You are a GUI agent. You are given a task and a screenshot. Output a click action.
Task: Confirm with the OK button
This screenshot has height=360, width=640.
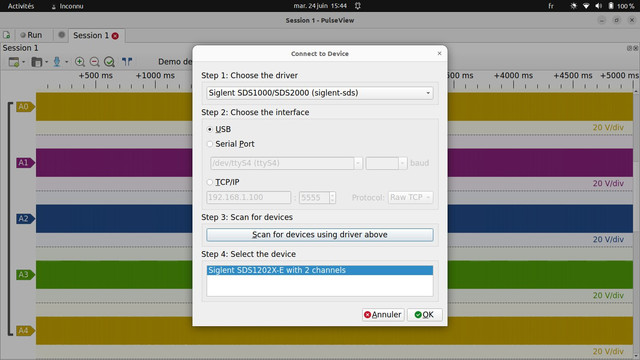point(424,315)
